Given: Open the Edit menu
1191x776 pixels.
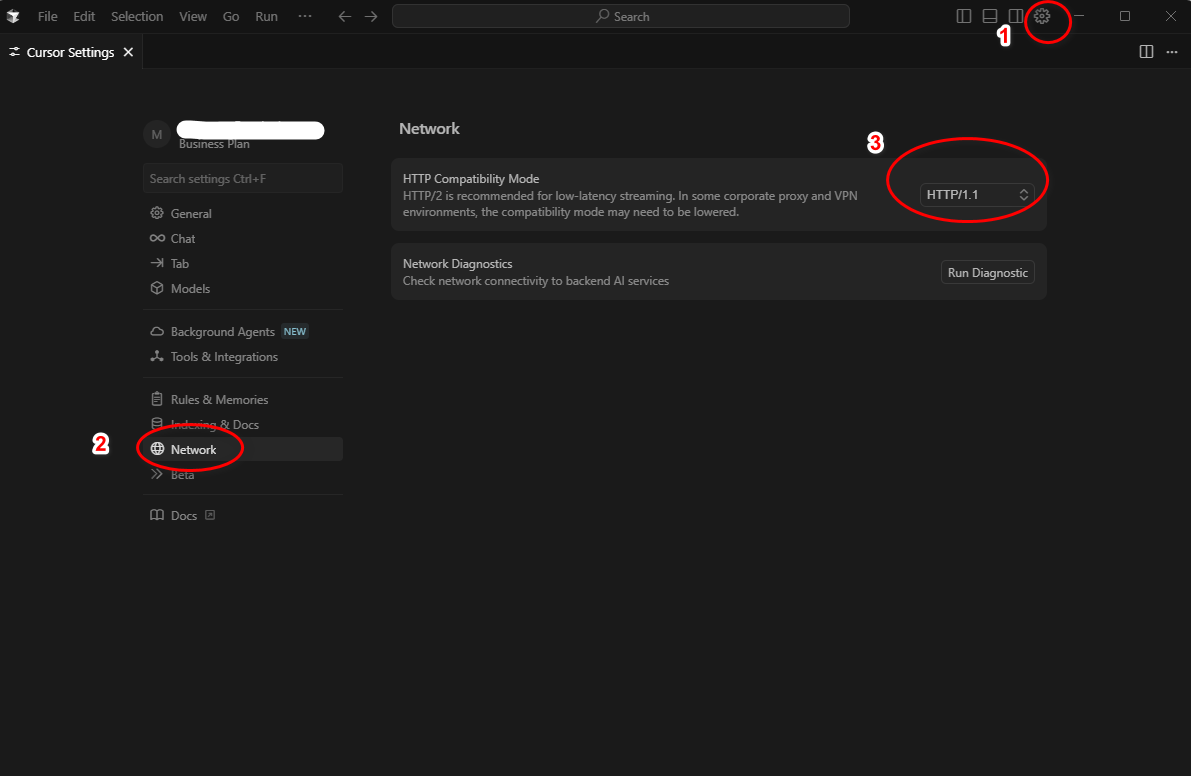Looking at the screenshot, I should tap(84, 16).
